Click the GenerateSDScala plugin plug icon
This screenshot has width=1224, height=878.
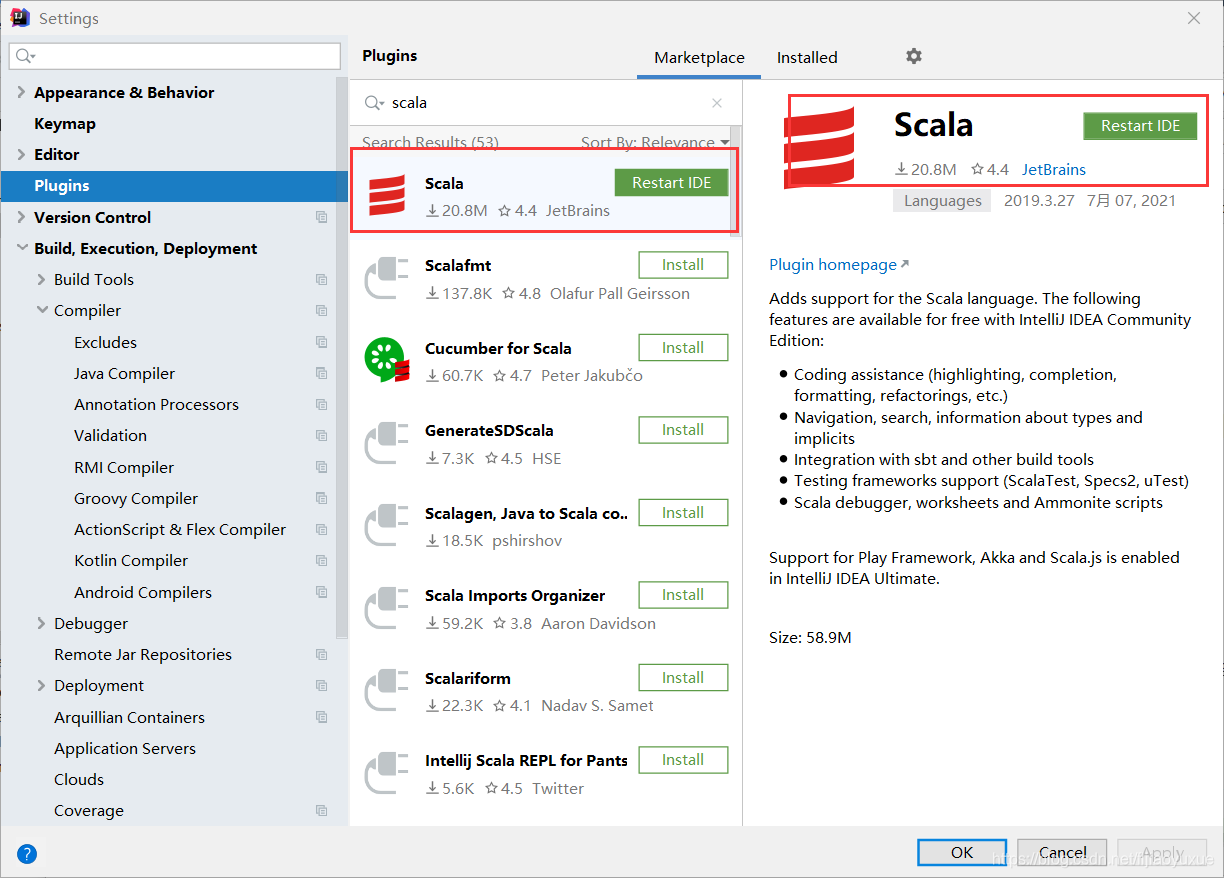(x=387, y=443)
